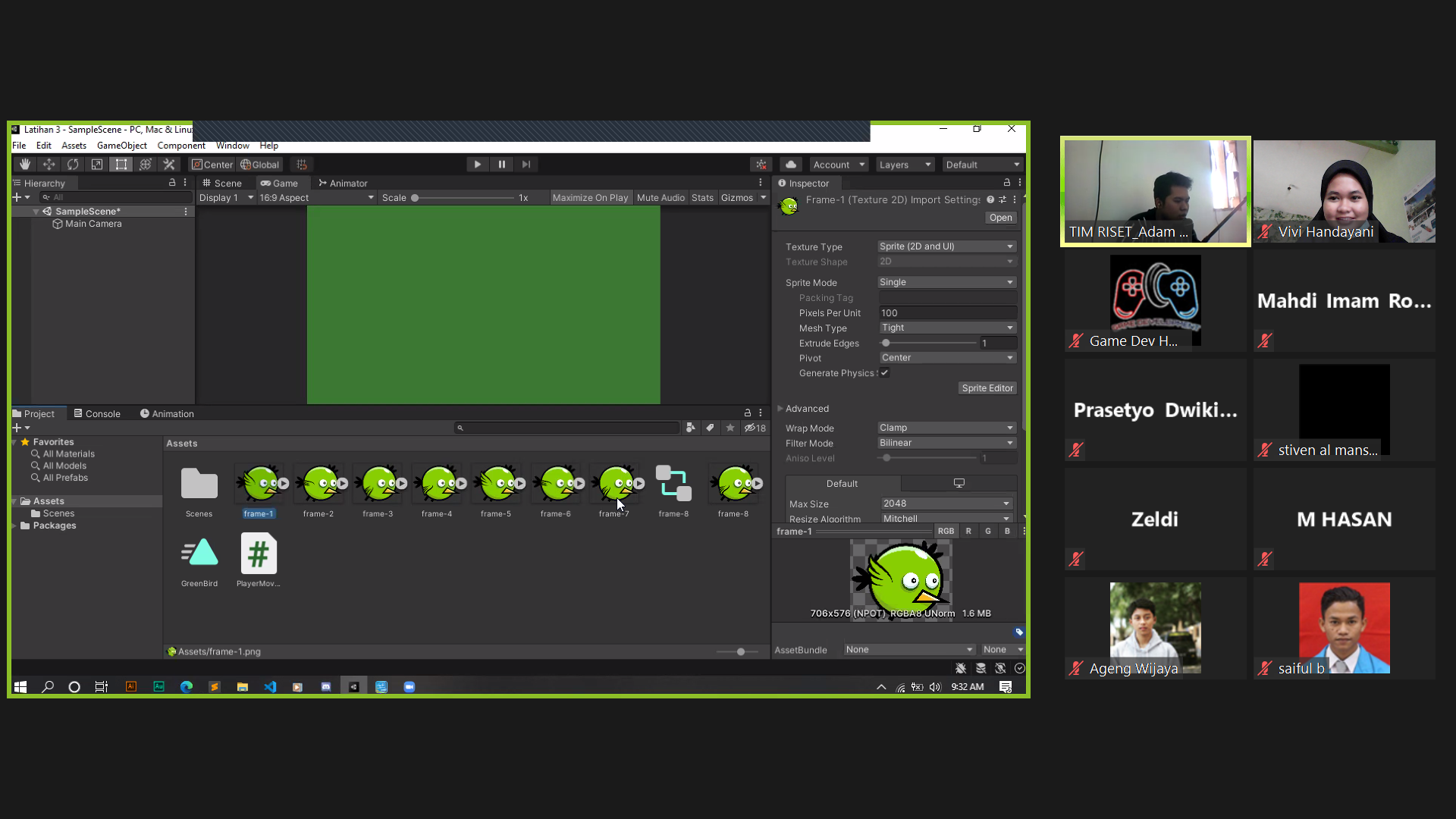Click Search by Type icon

click(x=690, y=428)
